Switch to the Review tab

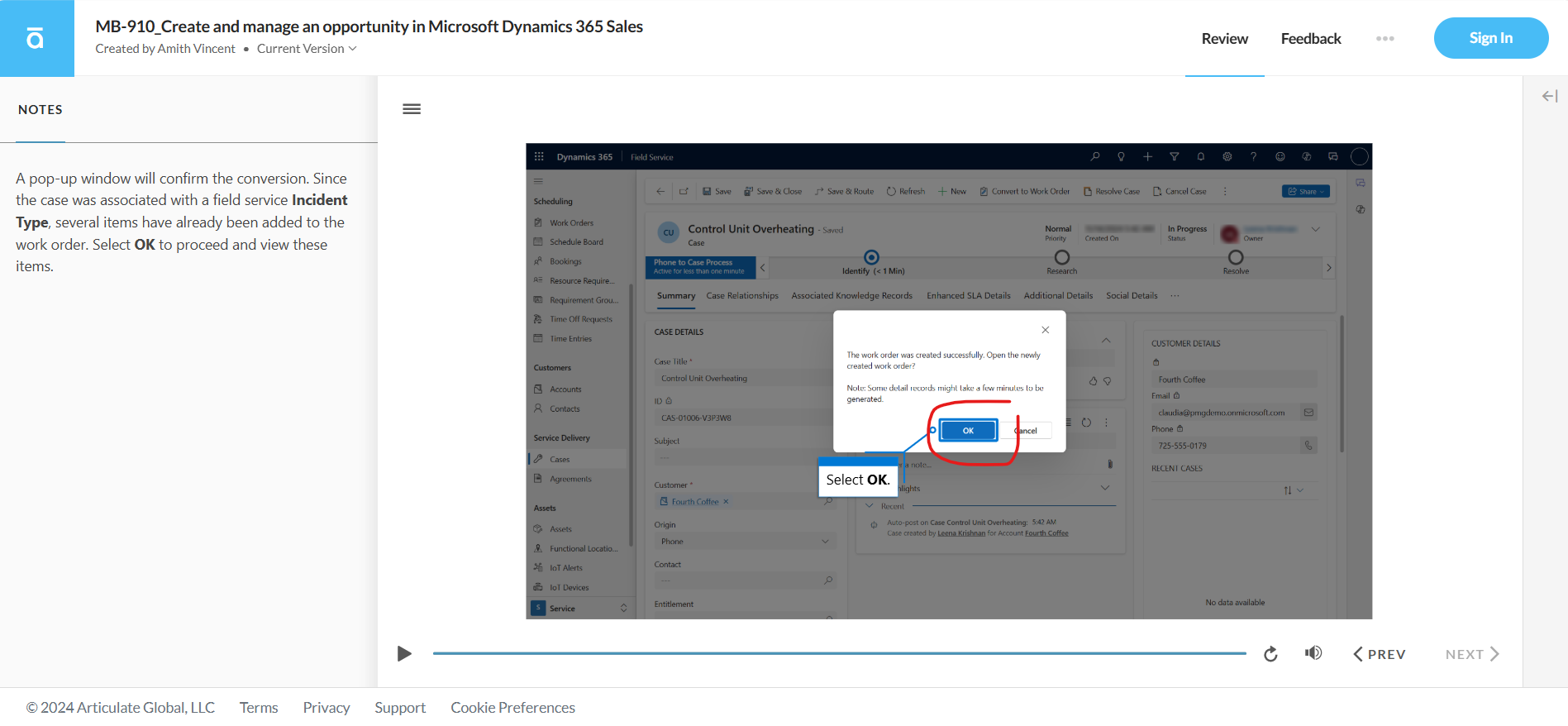(x=1224, y=39)
